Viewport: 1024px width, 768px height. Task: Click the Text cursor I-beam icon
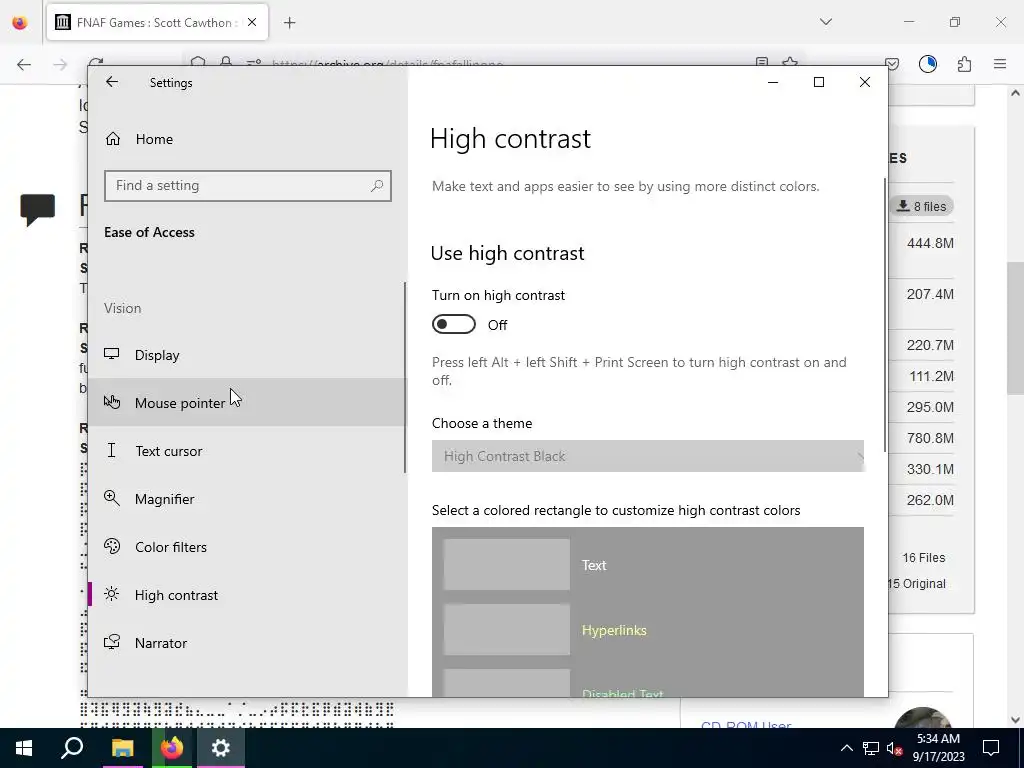point(112,450)
